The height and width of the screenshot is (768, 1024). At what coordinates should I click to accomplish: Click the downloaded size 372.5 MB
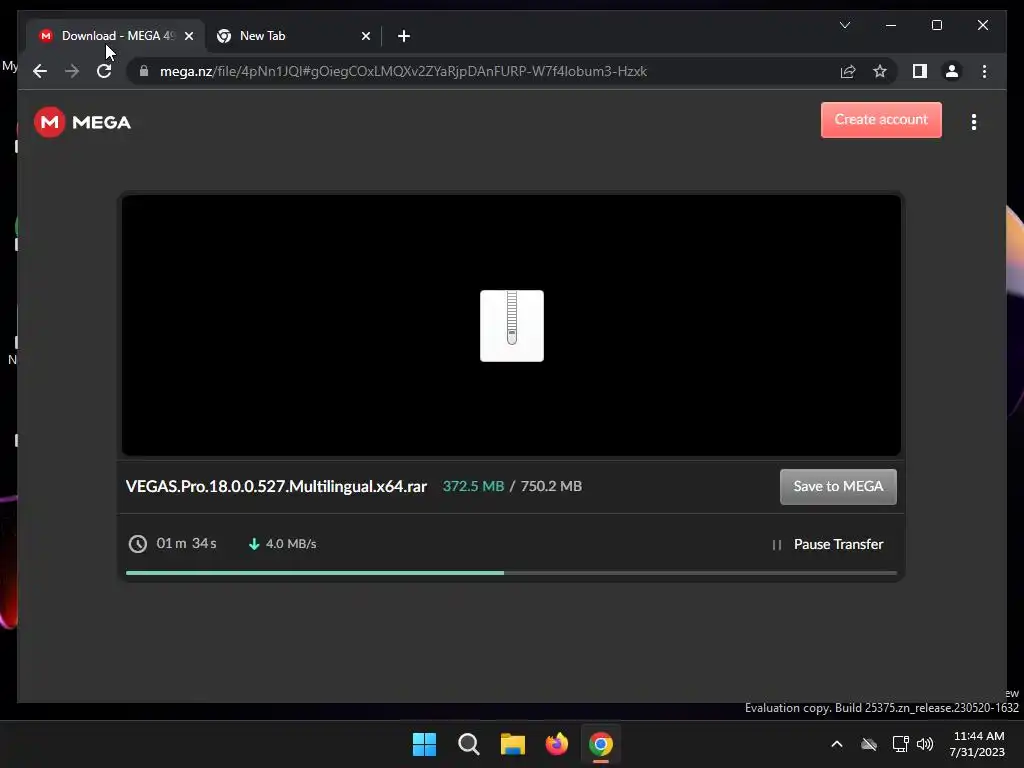click(473, 487)
